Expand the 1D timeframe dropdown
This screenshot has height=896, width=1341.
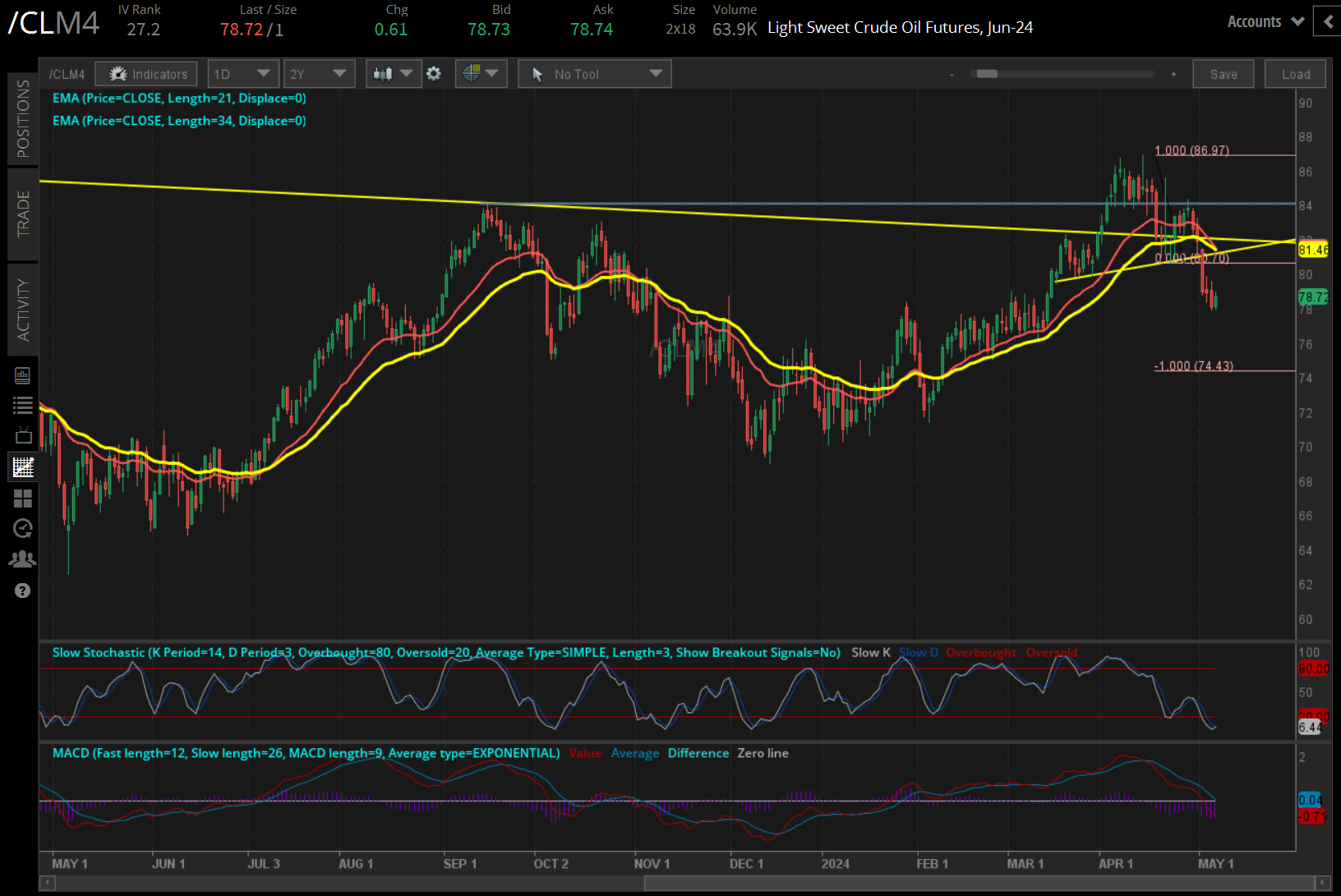click(x=243, y=73)
